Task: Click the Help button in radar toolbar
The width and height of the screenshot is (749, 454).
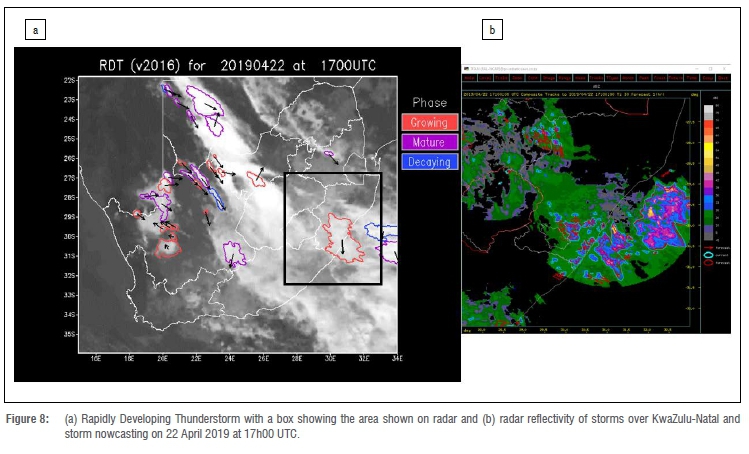Action: (x=469, y=77)
